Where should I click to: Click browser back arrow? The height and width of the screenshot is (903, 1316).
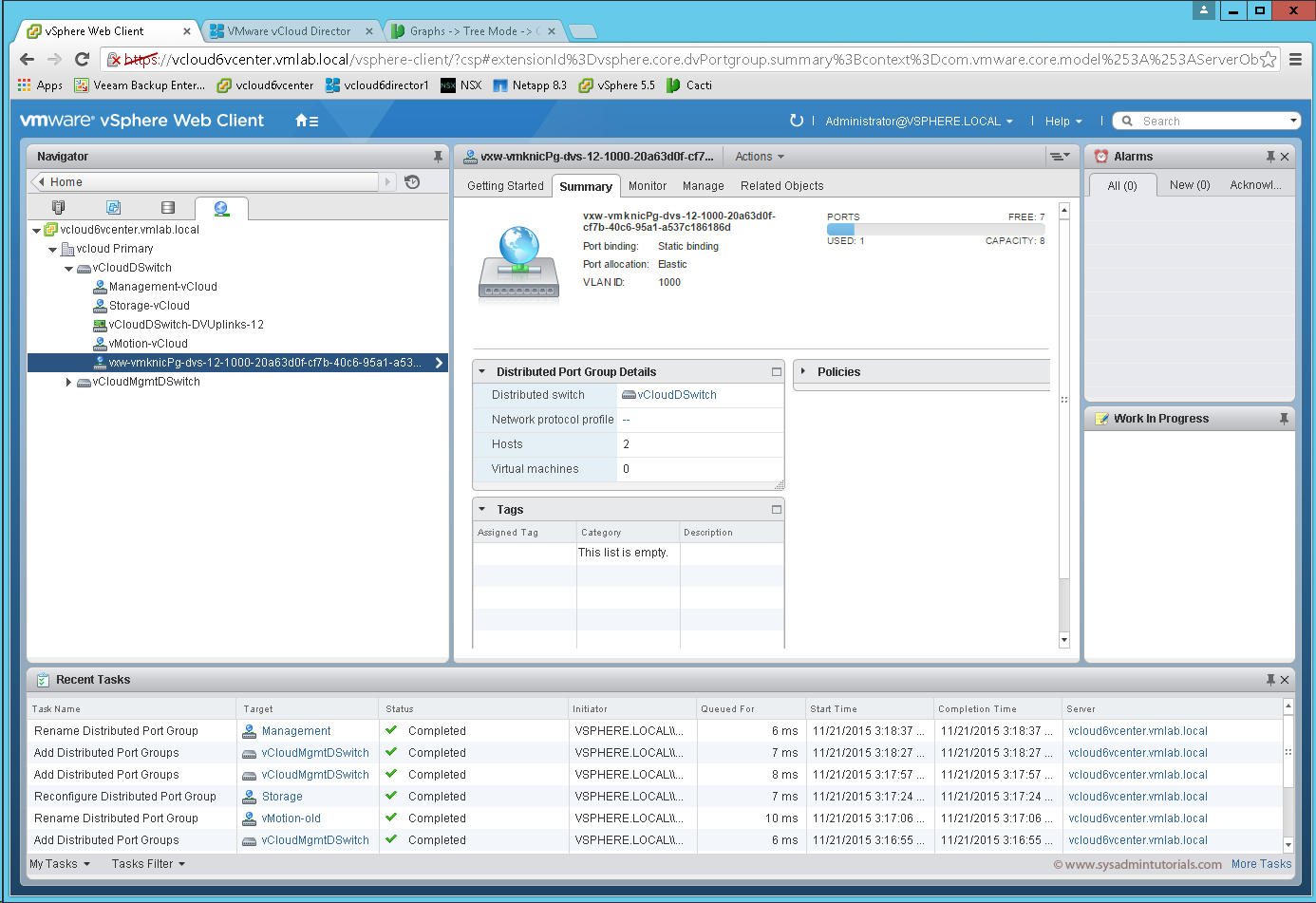pyautogui.click(x=27, y=59)
